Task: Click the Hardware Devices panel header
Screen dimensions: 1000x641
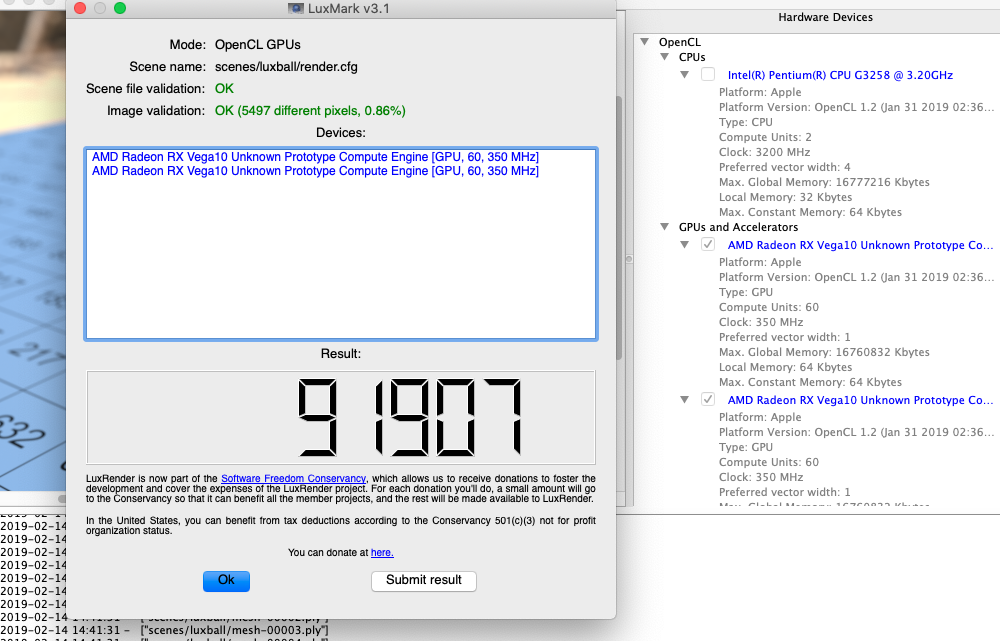Action: click(825, 17)
